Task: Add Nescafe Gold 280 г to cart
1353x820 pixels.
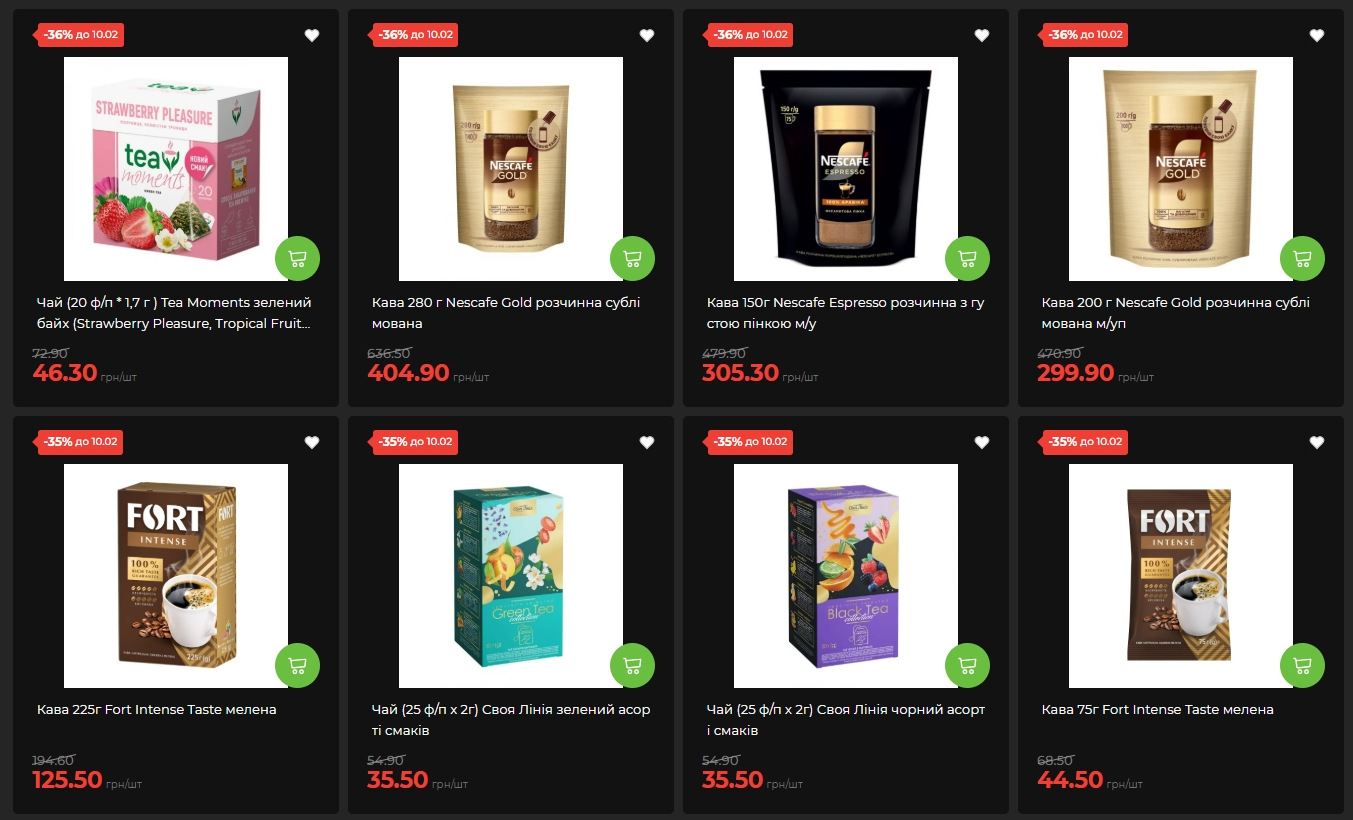Action: click(x=632, y=258)
